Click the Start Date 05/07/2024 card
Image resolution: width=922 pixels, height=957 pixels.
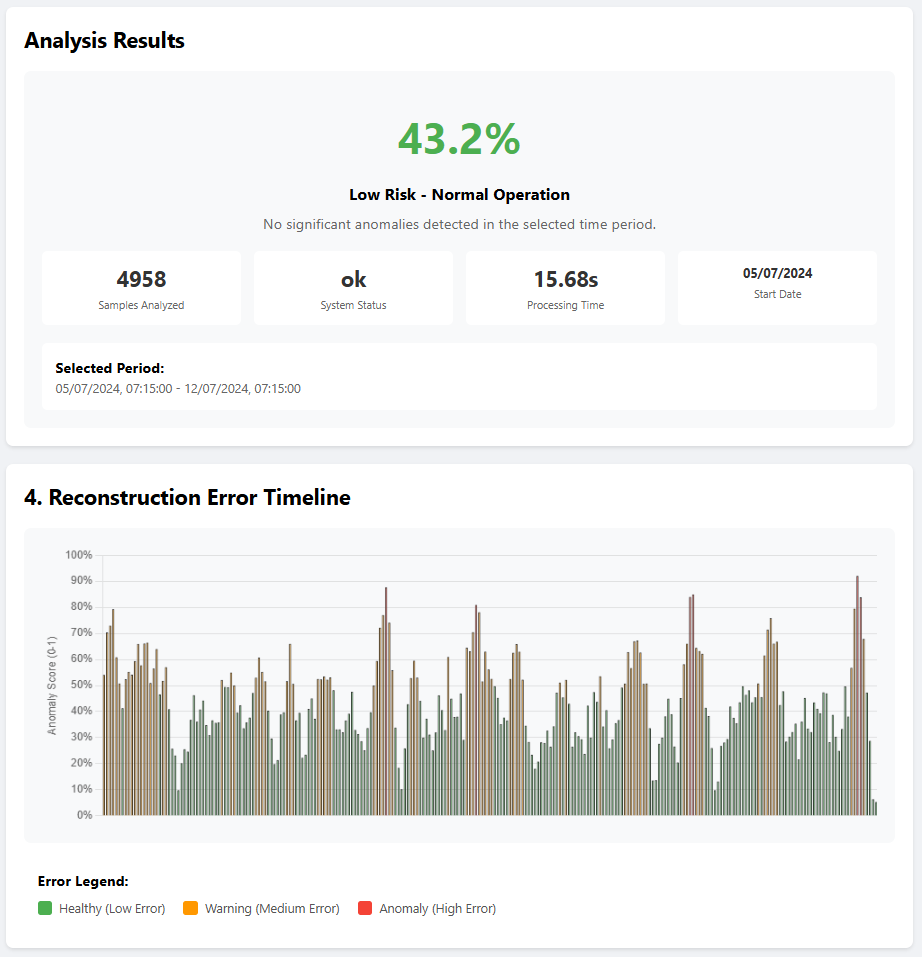pos(777,288)
